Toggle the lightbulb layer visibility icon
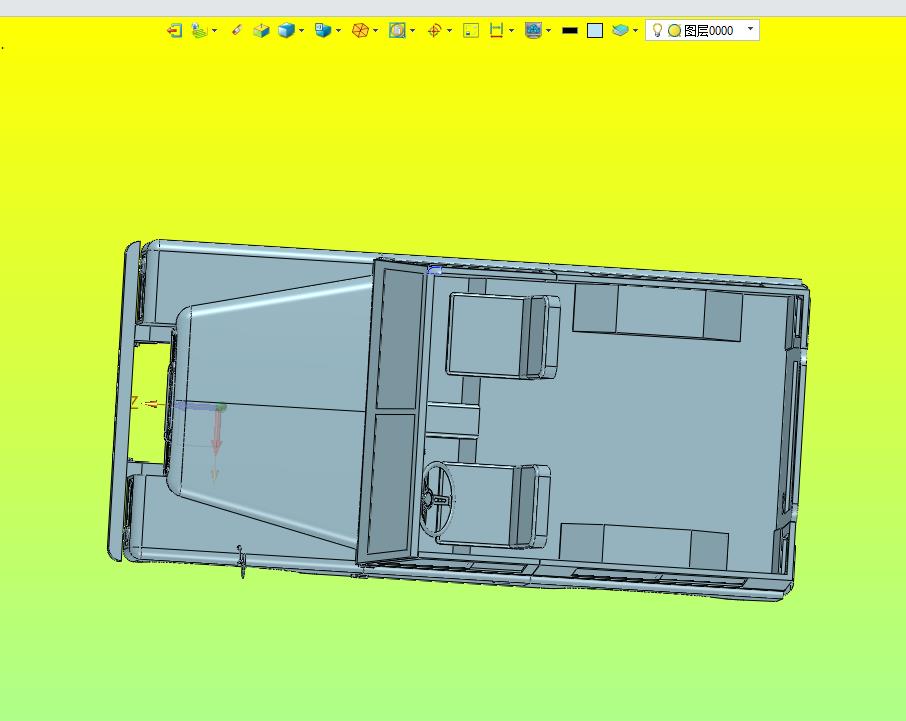This screenshot has height=721, width=906. [657, 30]
